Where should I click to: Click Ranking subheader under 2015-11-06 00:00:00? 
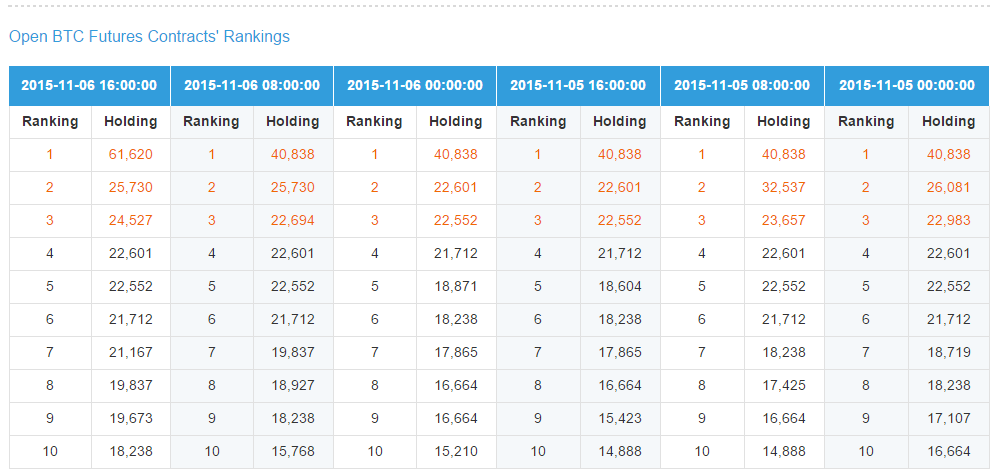coord(375,121)
